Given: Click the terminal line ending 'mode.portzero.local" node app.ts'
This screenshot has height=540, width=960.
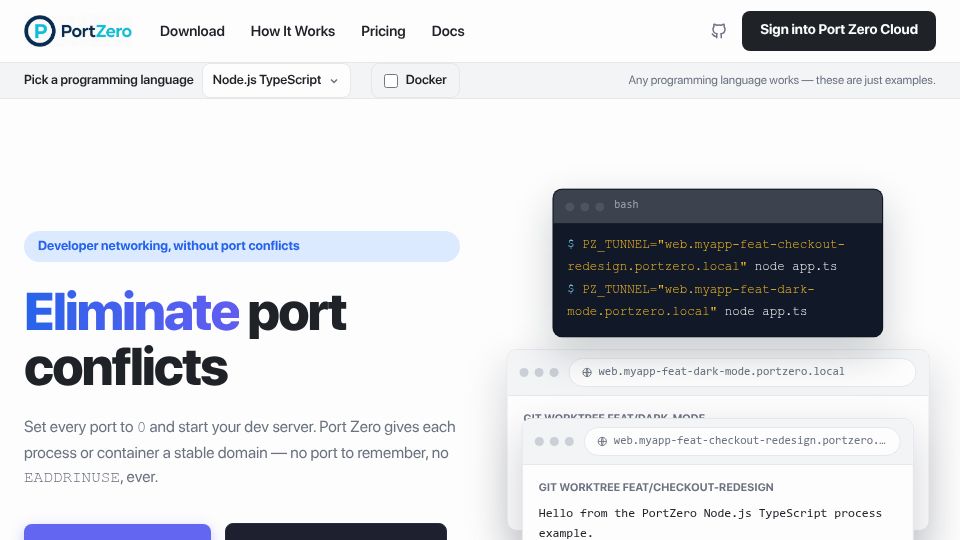Looking at the screenshot, I should tap(687, 312).
